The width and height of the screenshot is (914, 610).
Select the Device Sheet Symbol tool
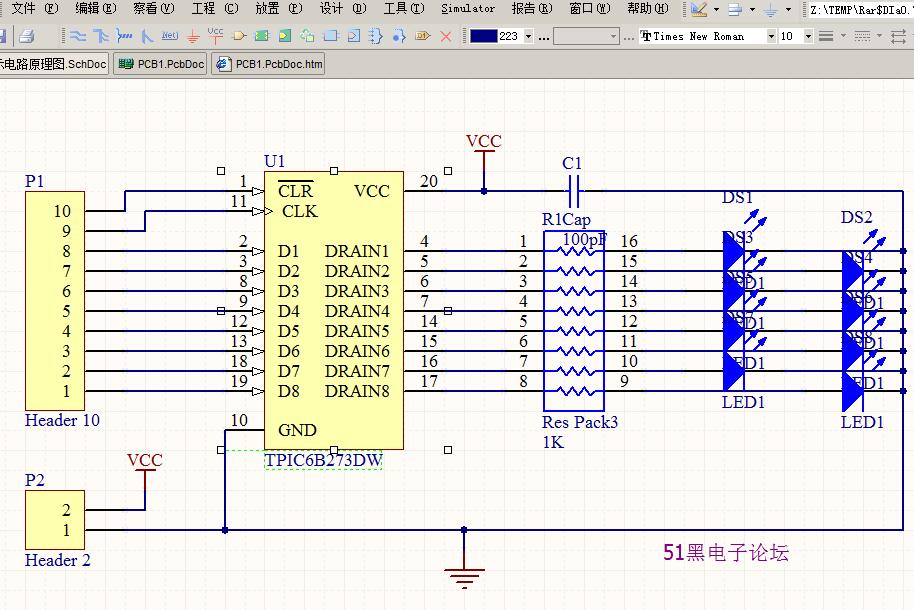(307, 36)
